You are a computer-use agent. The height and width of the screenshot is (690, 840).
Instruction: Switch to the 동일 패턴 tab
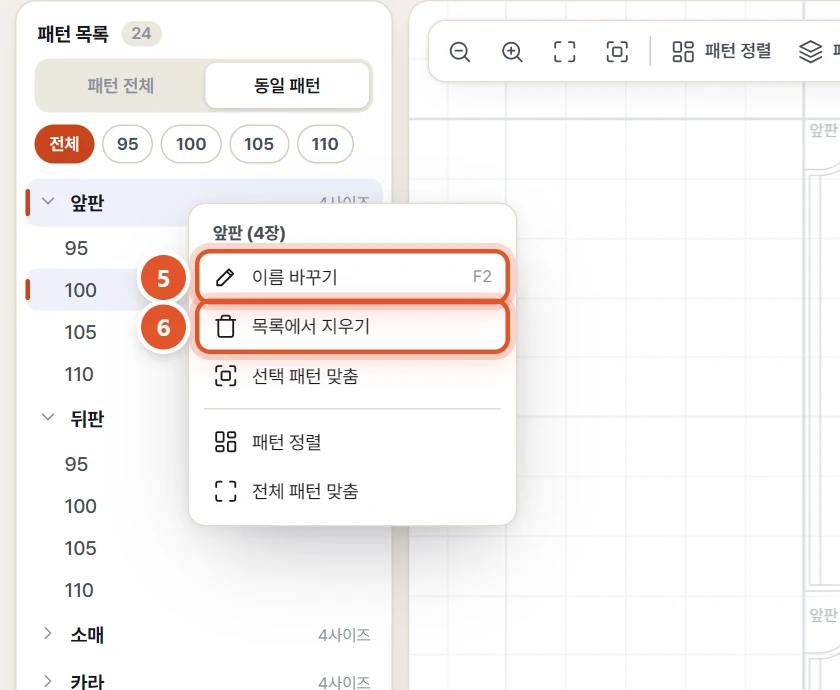coord(287,86)
